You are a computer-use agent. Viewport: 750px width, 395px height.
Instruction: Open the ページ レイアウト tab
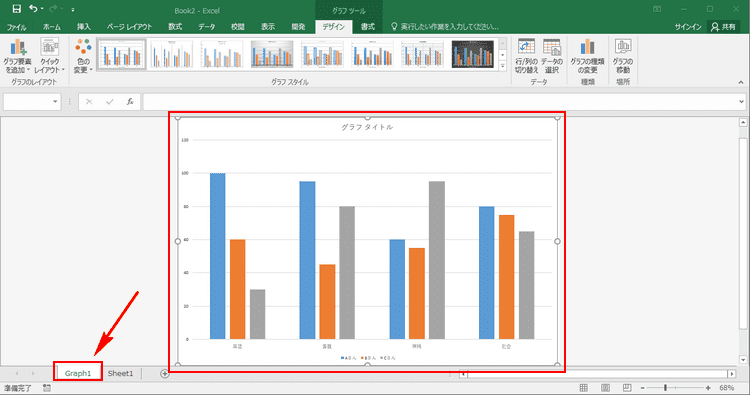[129, 27]
